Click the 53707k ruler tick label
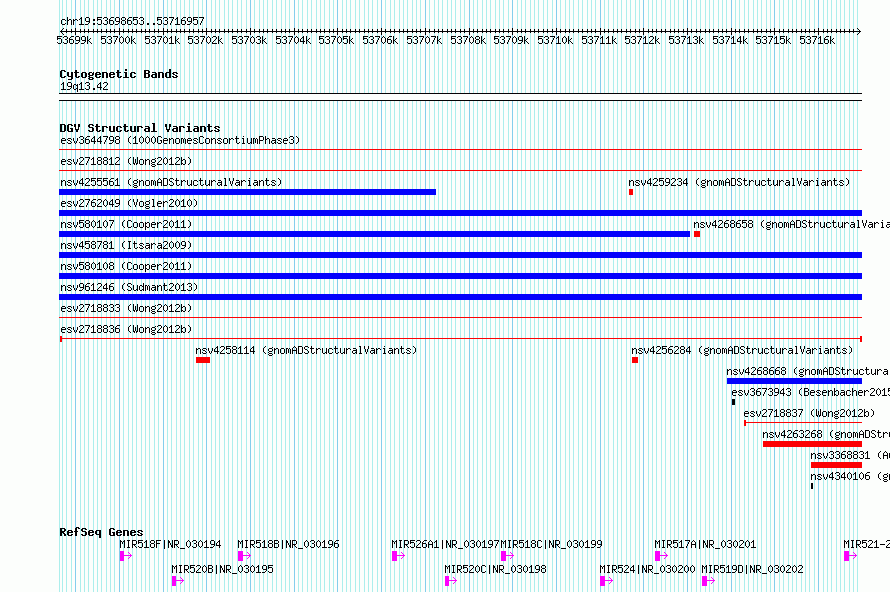Viewport: 890px width, 592px height. [x=424, y=40]
